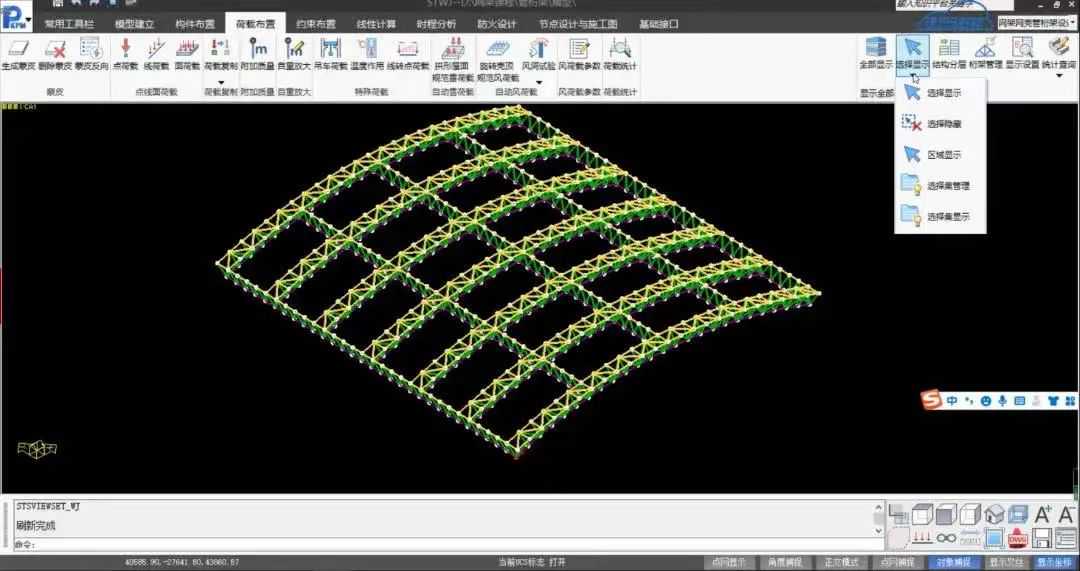Screen dimensions: 1080x571
Task: Click the increase text size A+ icon
Action: click(1043, 515)
